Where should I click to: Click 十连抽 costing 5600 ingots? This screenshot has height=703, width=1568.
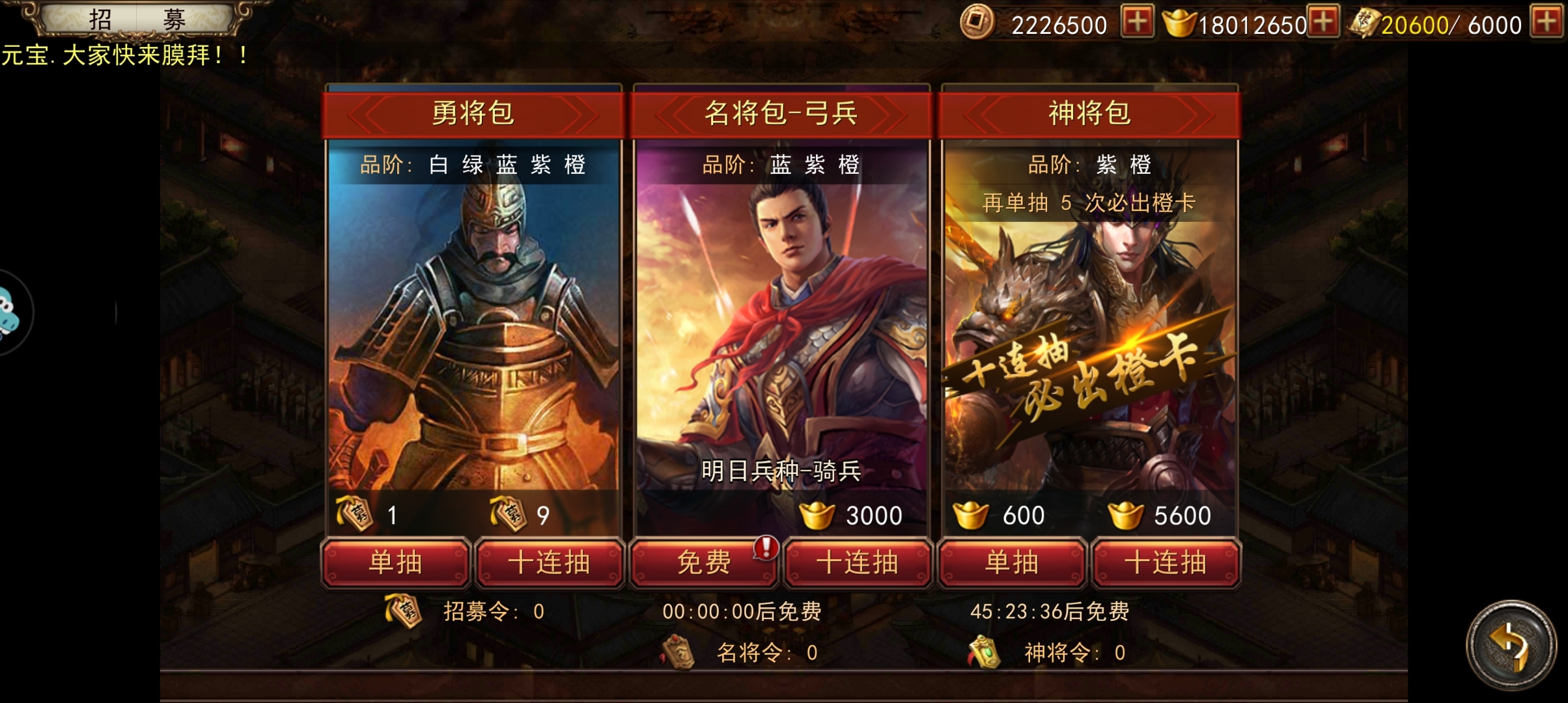coord(1166,562)
